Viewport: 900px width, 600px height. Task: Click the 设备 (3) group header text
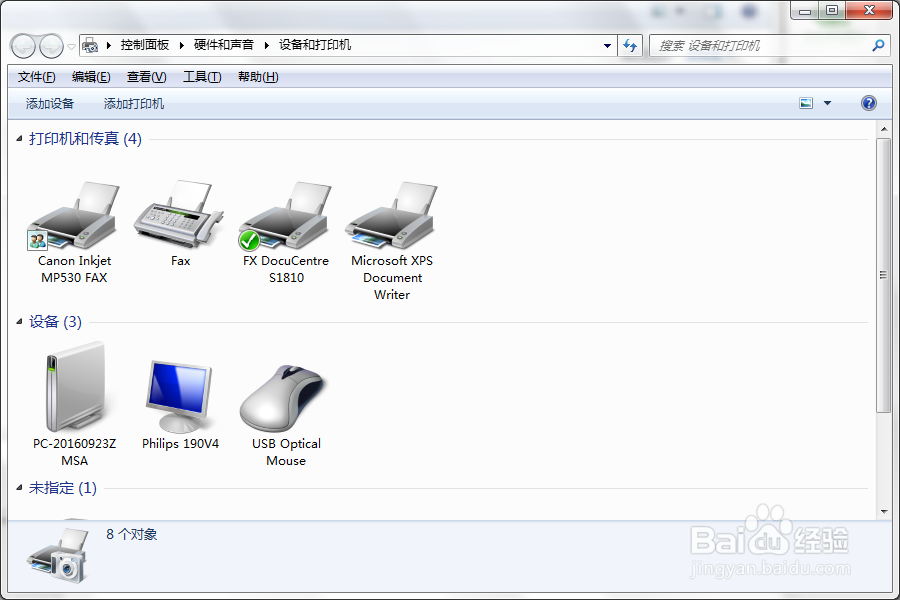(55, 322)
